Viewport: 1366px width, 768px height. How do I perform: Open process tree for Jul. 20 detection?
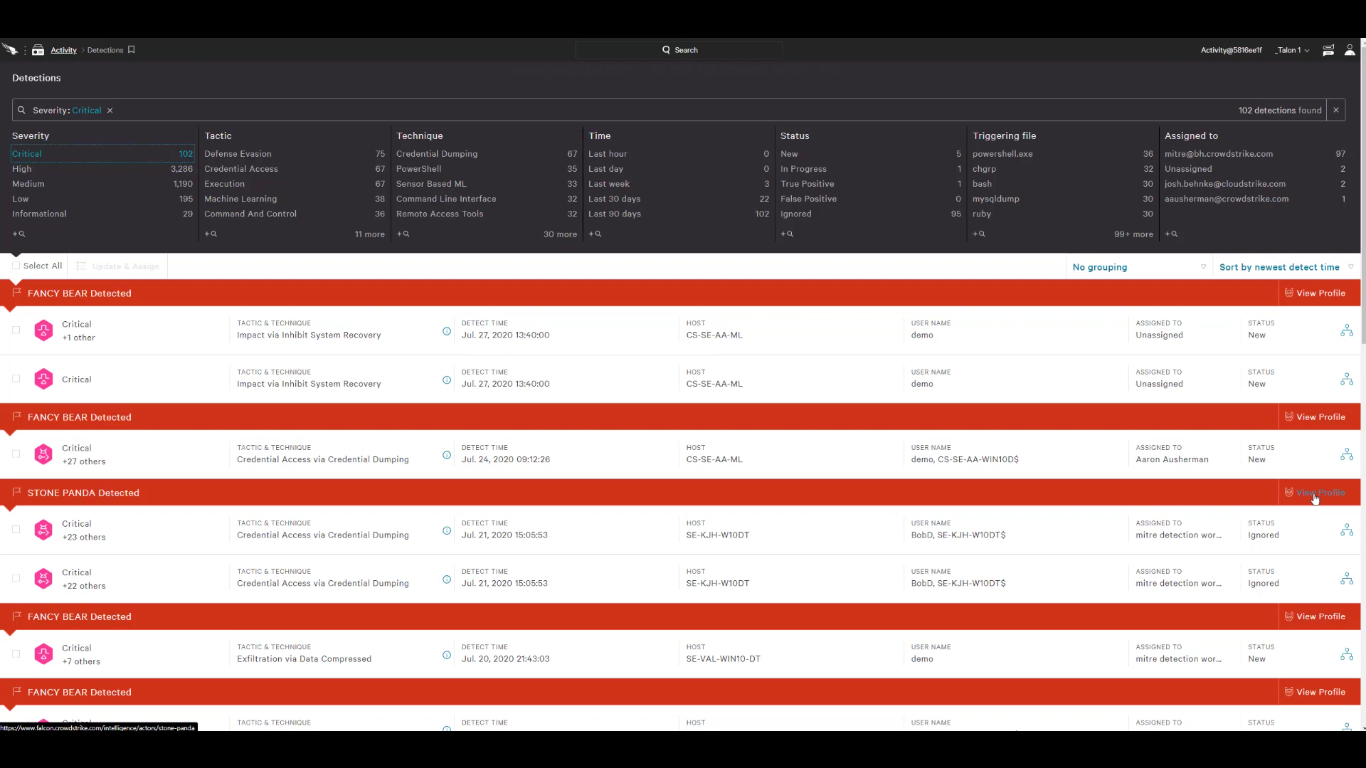click(x=1347, y=655)
